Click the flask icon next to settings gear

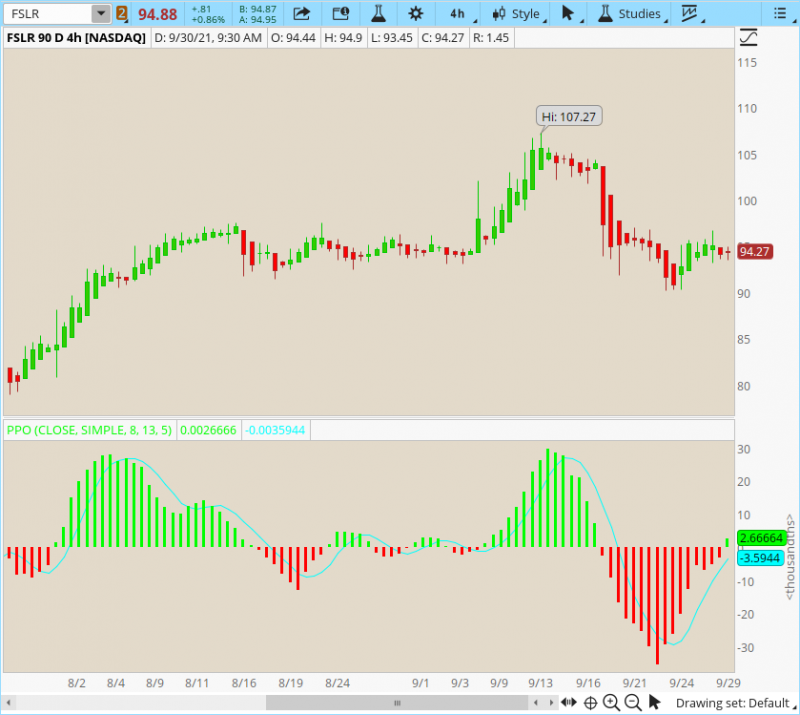378,14
